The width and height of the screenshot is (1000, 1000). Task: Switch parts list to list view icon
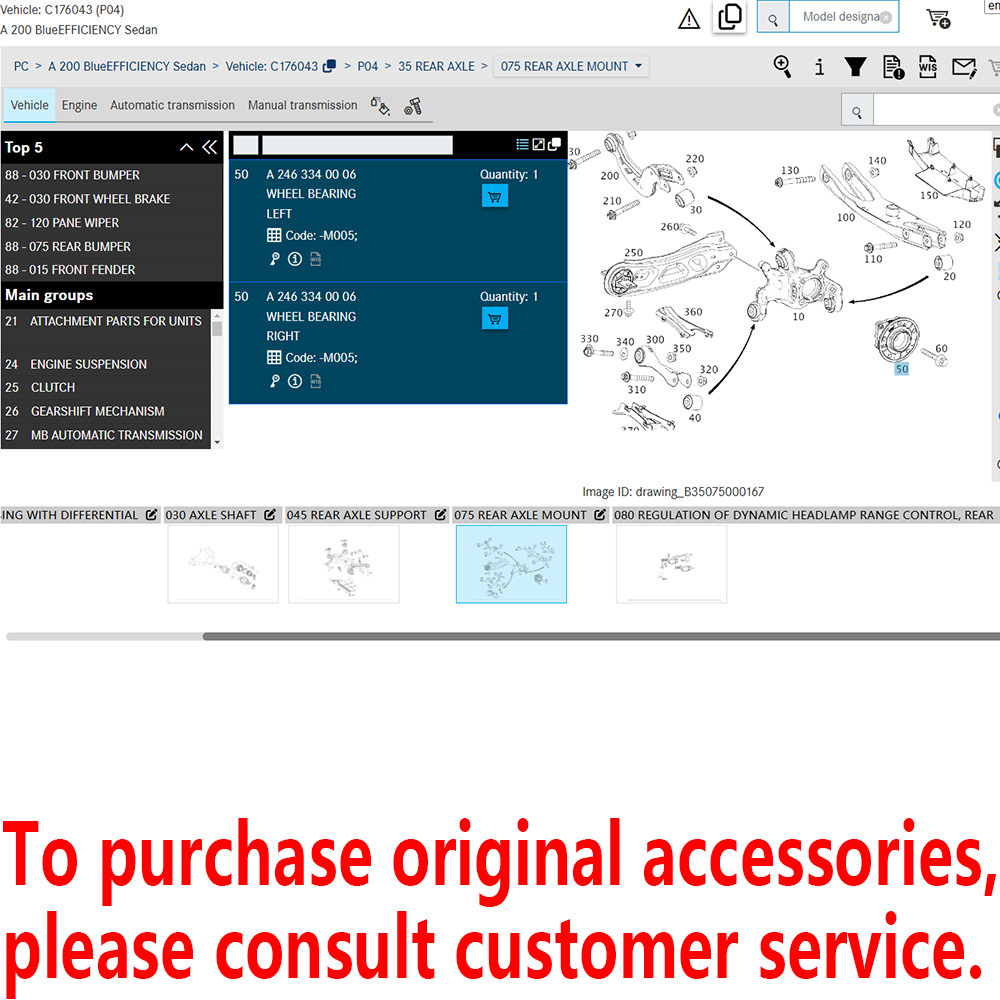tap(522, 144)
